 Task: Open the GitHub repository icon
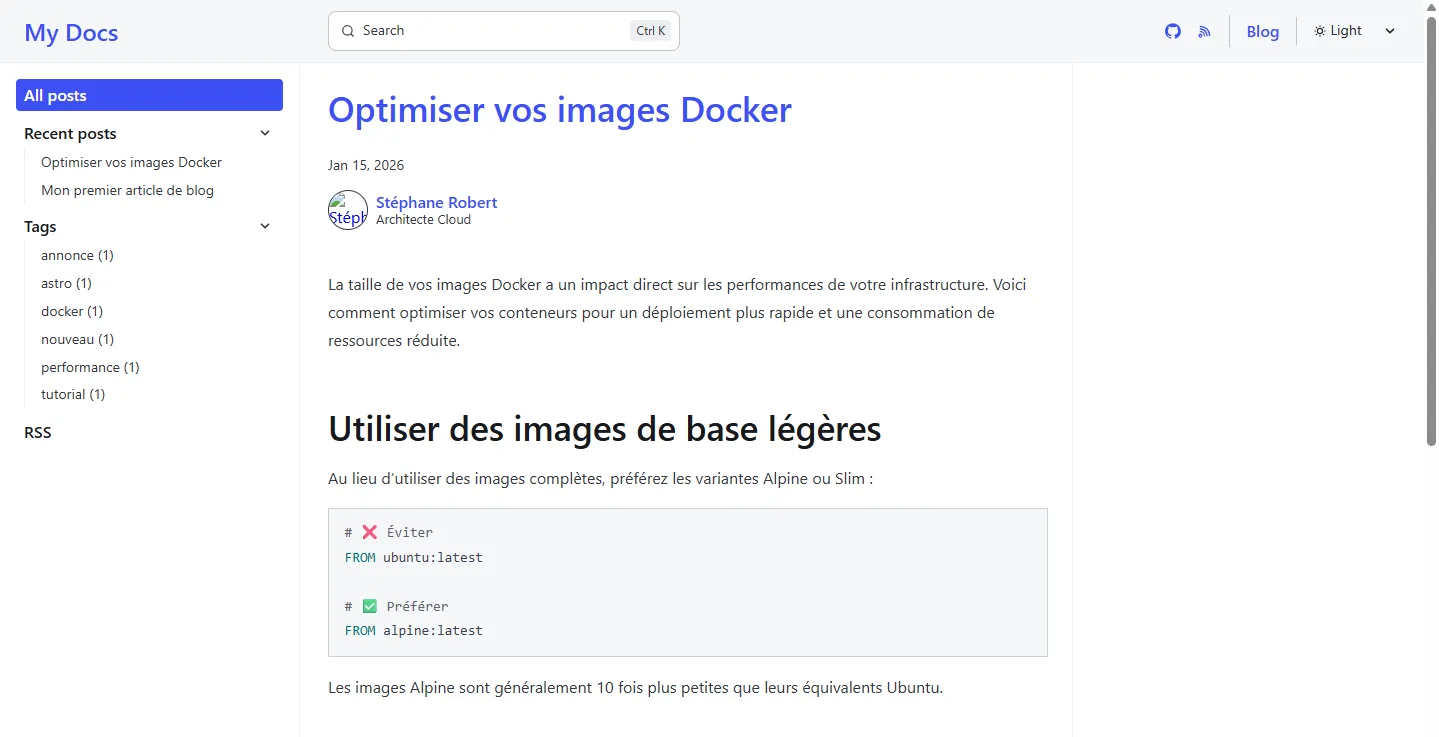(1172, 31)
